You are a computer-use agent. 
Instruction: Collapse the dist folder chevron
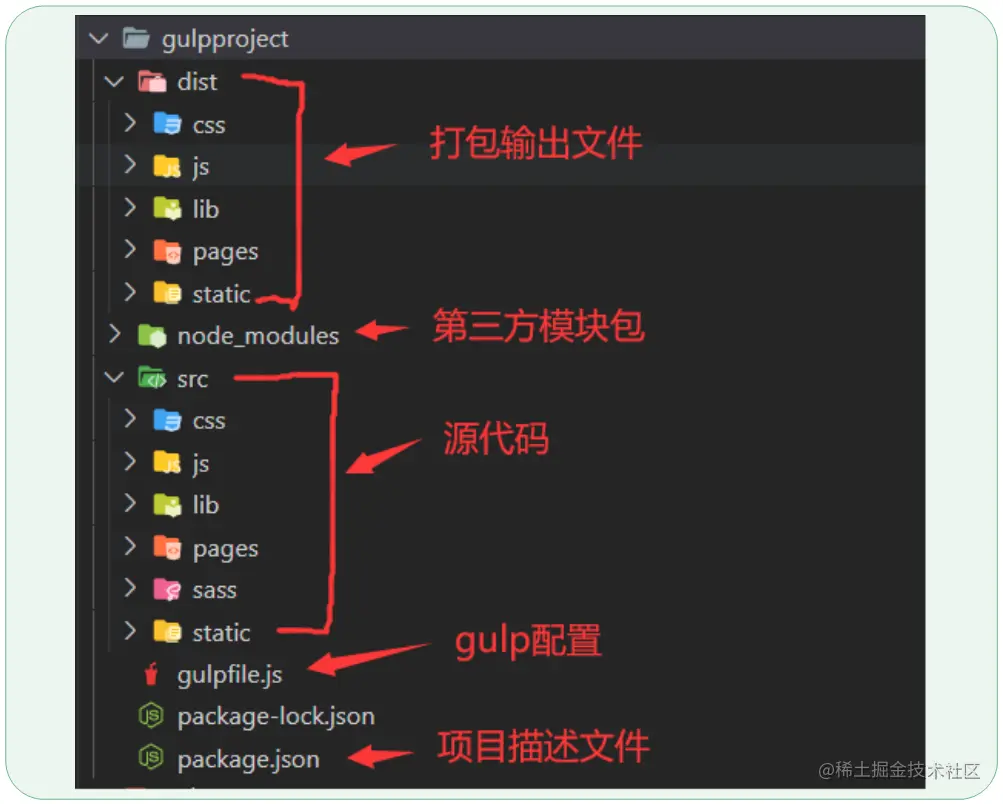pos(114,82)
